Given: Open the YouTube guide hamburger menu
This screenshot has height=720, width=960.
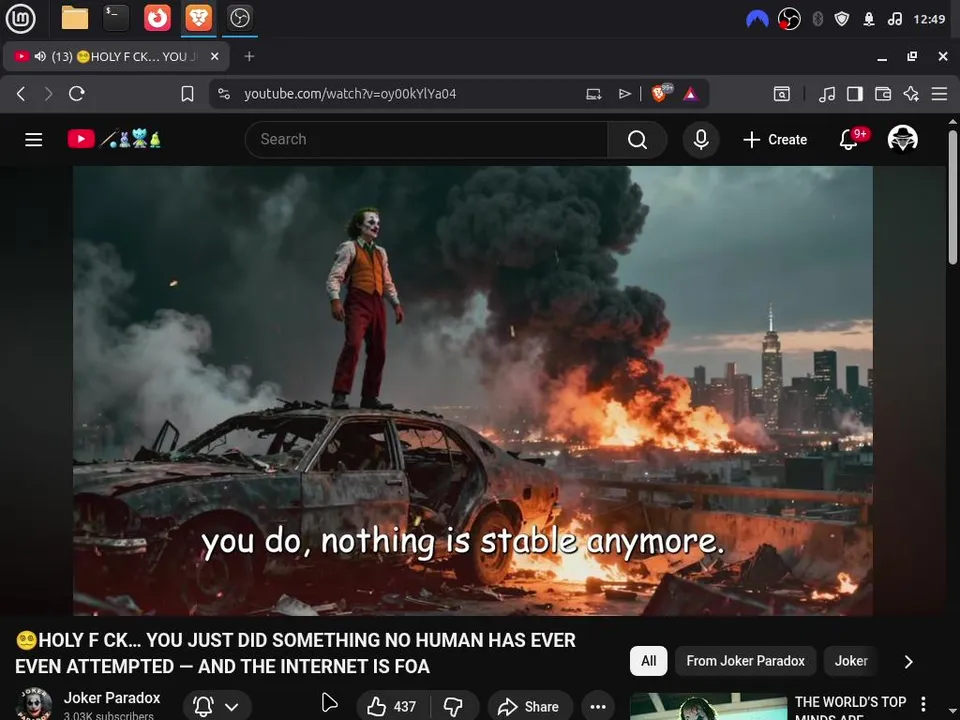Looking at the screenshot, I should [x=34, y=140].
